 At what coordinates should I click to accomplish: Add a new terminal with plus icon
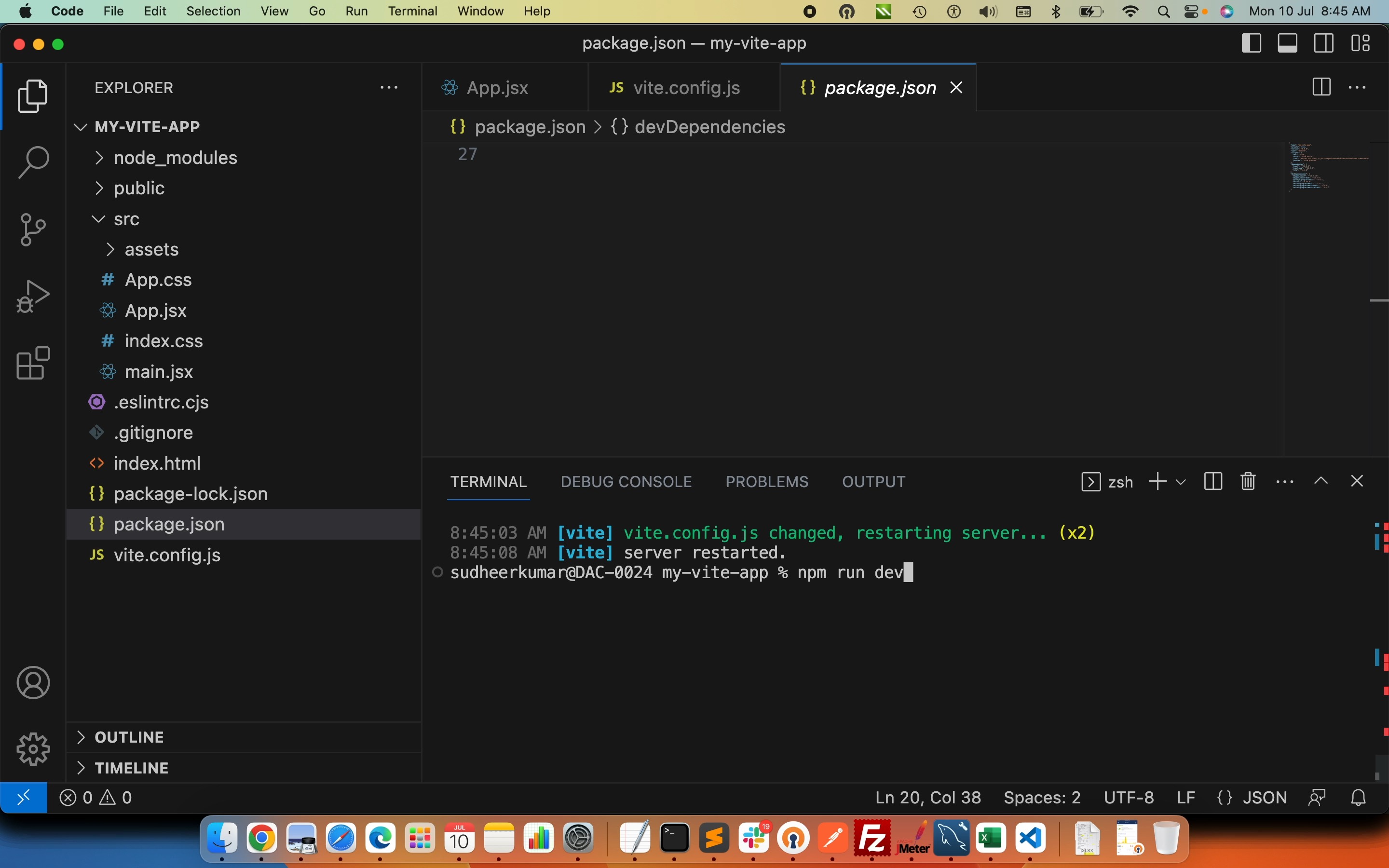pos(1157,481)
